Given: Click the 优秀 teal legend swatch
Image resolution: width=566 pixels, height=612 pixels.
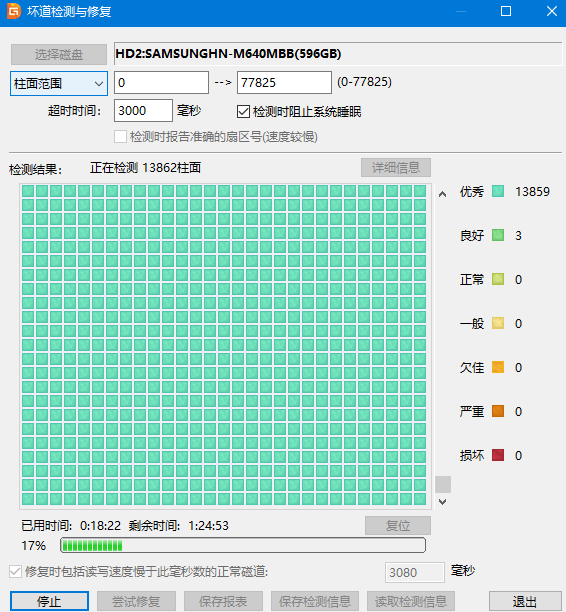Looking at the screenshot, I should 498,191.
